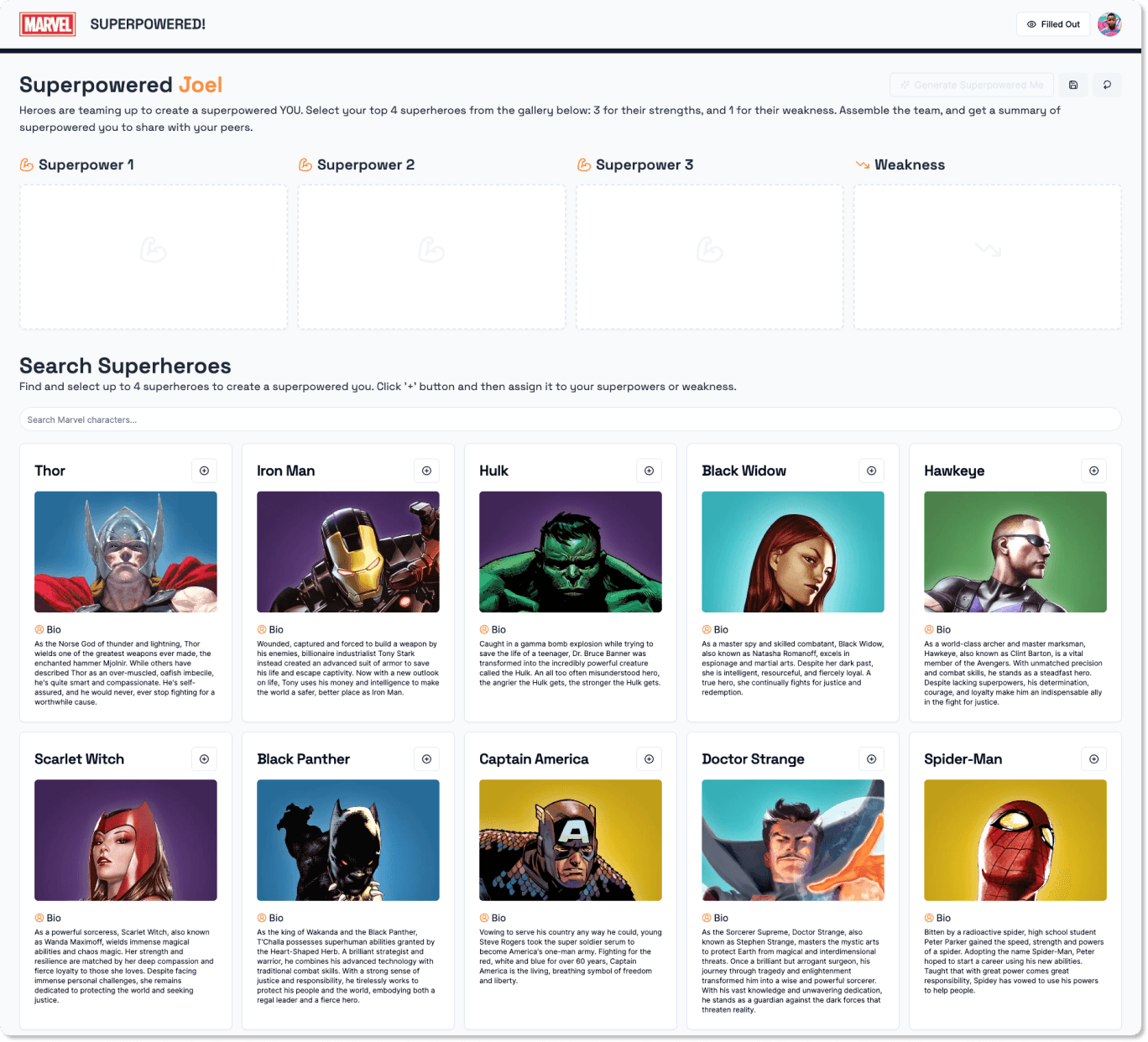Screen dimensions: 1148x1042
Task: Add Hawkeye with the plus icon
Action: (1093, 471)
